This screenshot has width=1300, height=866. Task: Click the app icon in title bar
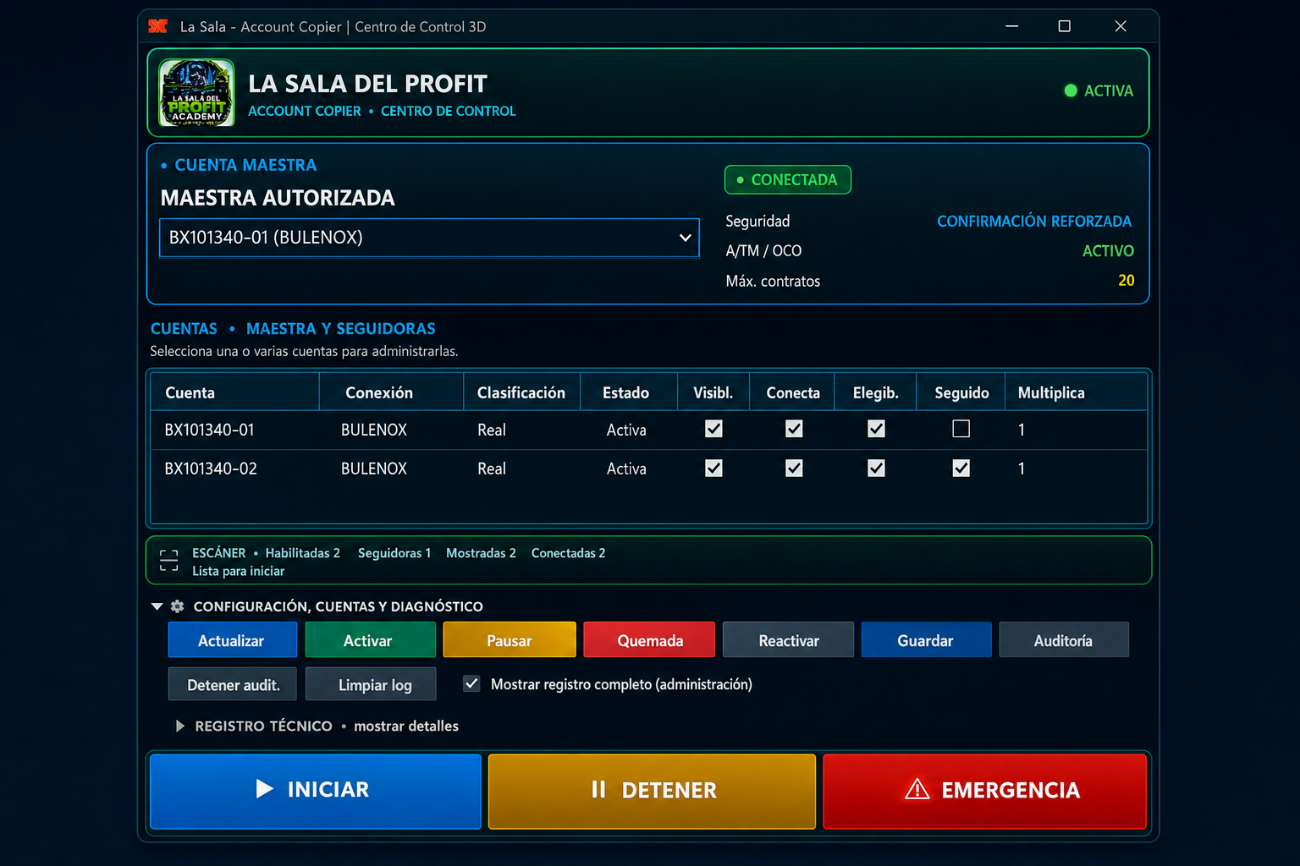click(158, 27)
